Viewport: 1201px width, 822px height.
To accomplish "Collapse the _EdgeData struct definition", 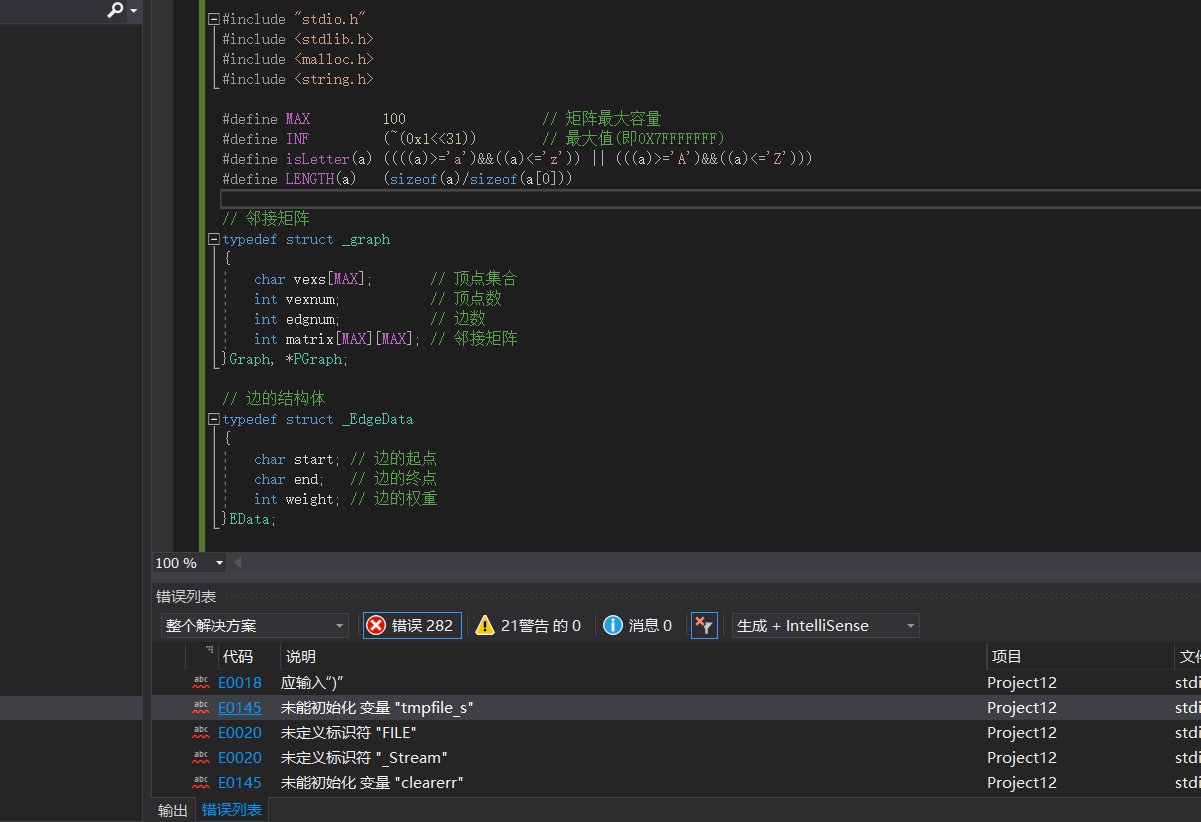I will [213, 420].
